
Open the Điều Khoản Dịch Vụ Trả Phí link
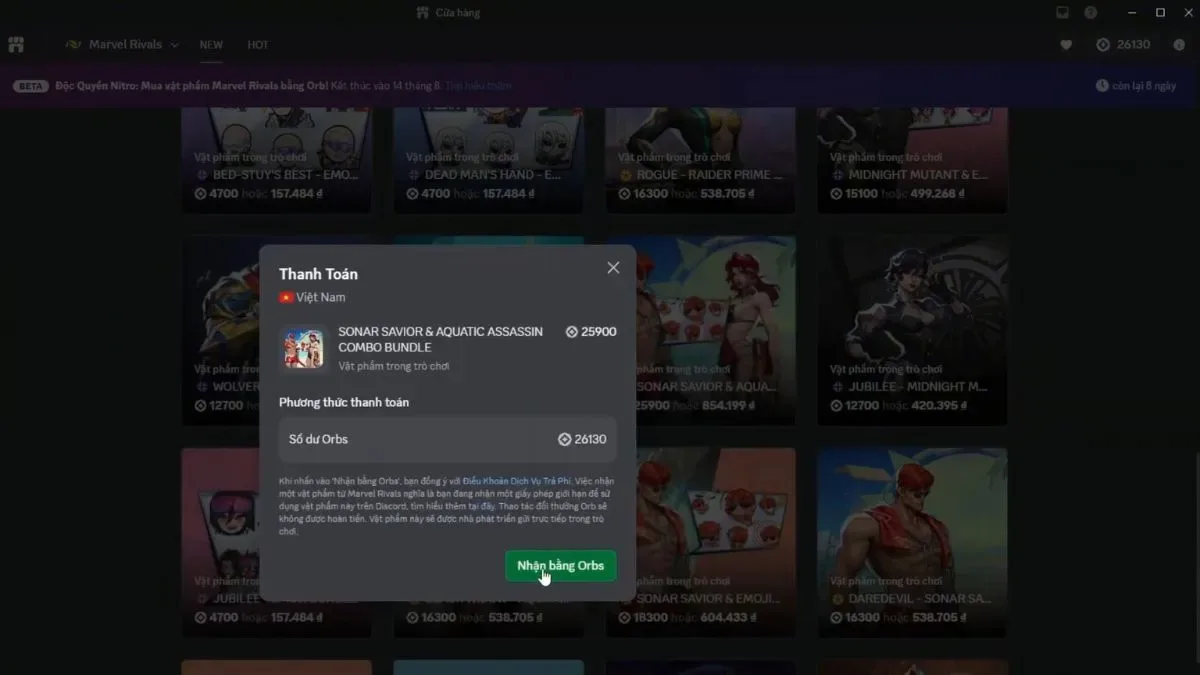coord(516,481)
